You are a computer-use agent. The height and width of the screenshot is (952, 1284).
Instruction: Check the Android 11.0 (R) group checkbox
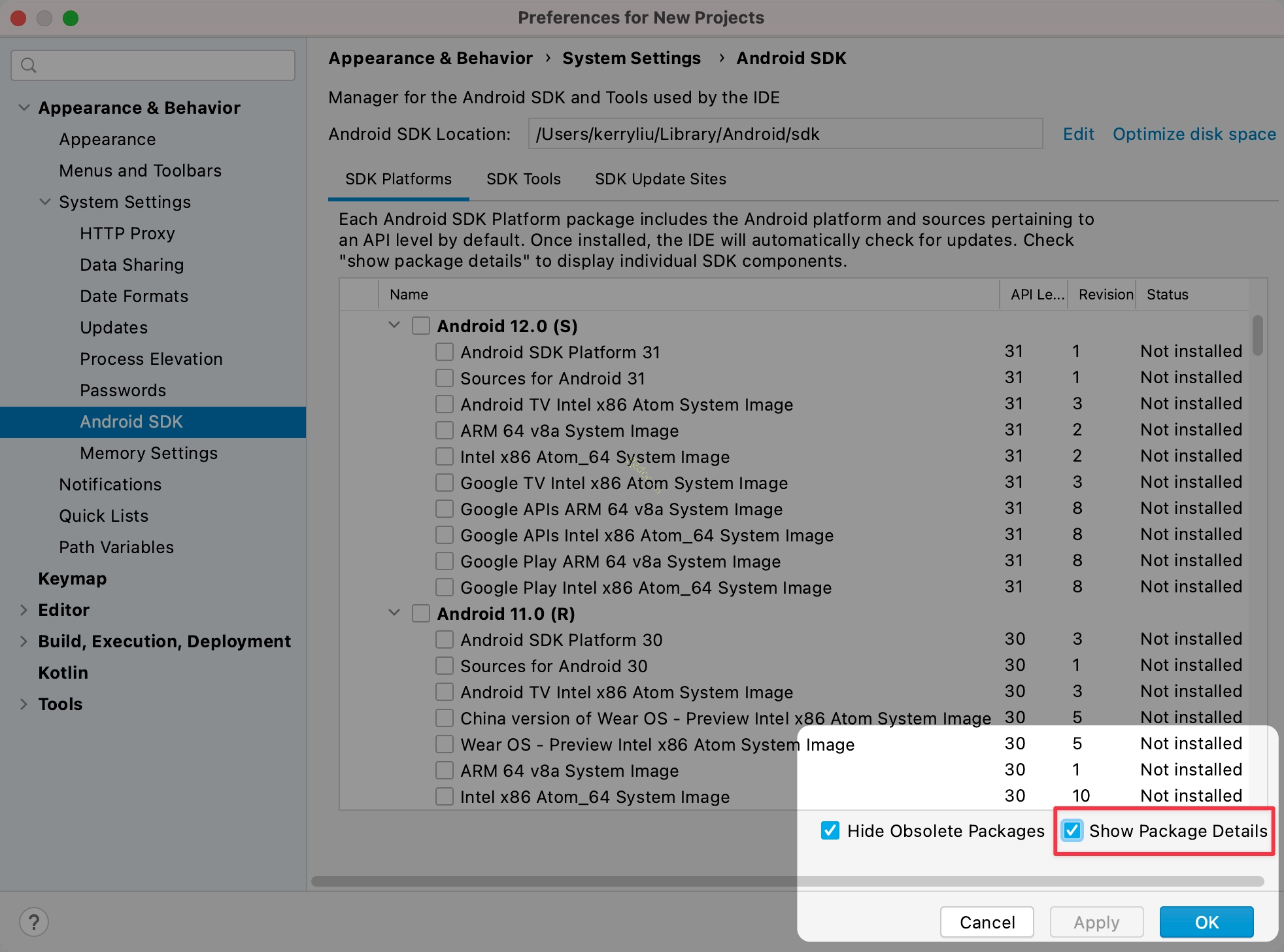click(x=421, y=613)
